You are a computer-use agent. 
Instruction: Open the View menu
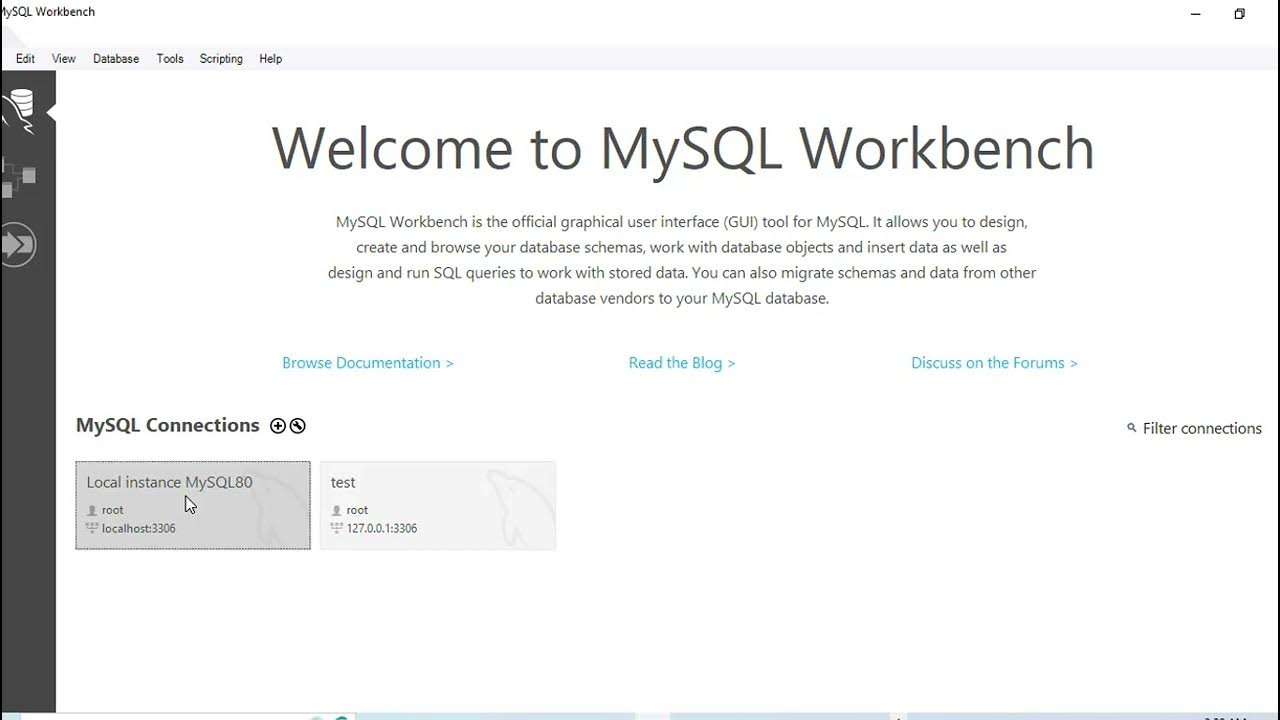[x=64, y=59]
